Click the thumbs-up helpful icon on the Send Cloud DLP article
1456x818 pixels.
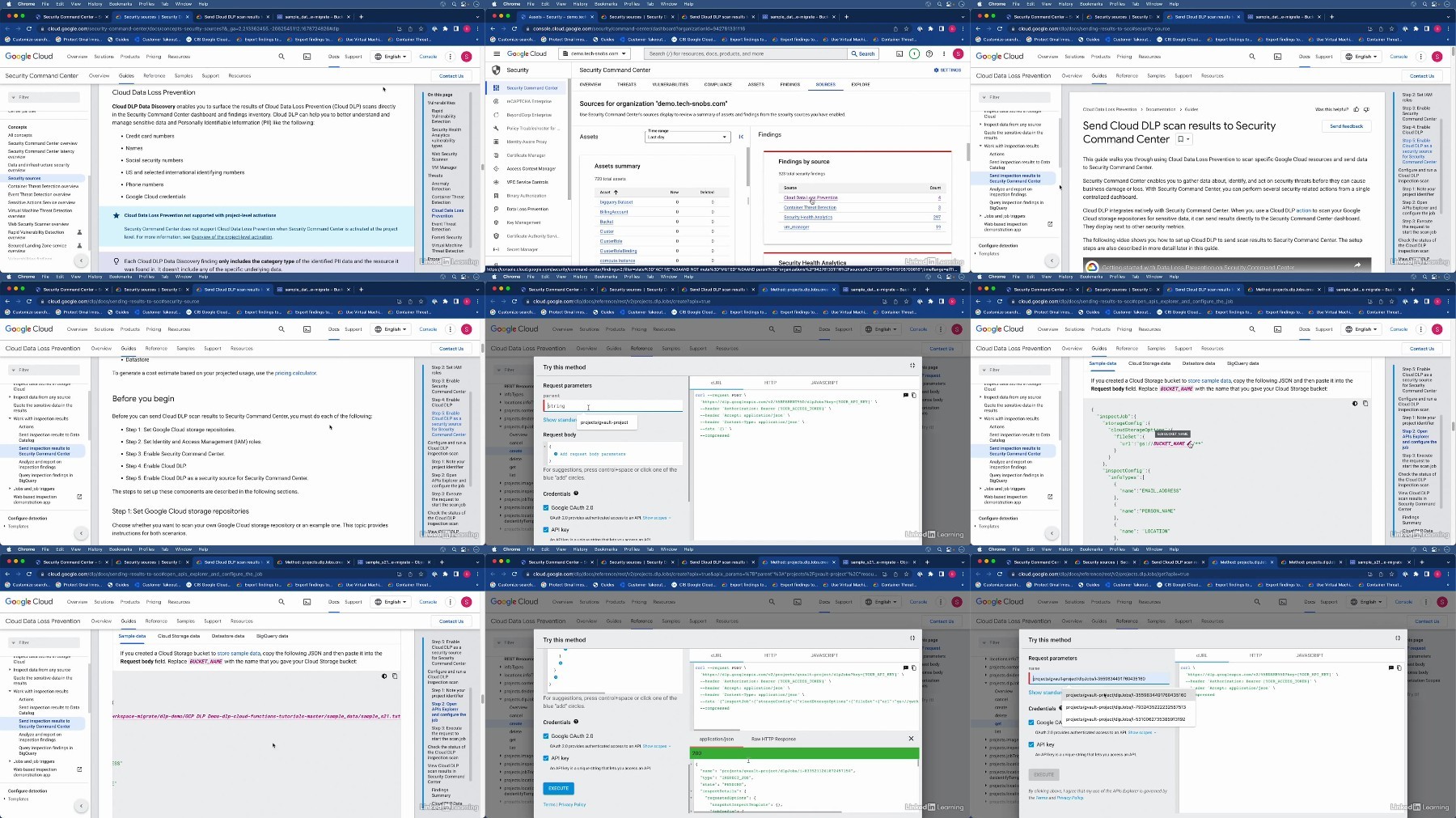(x=1358, y=109)
